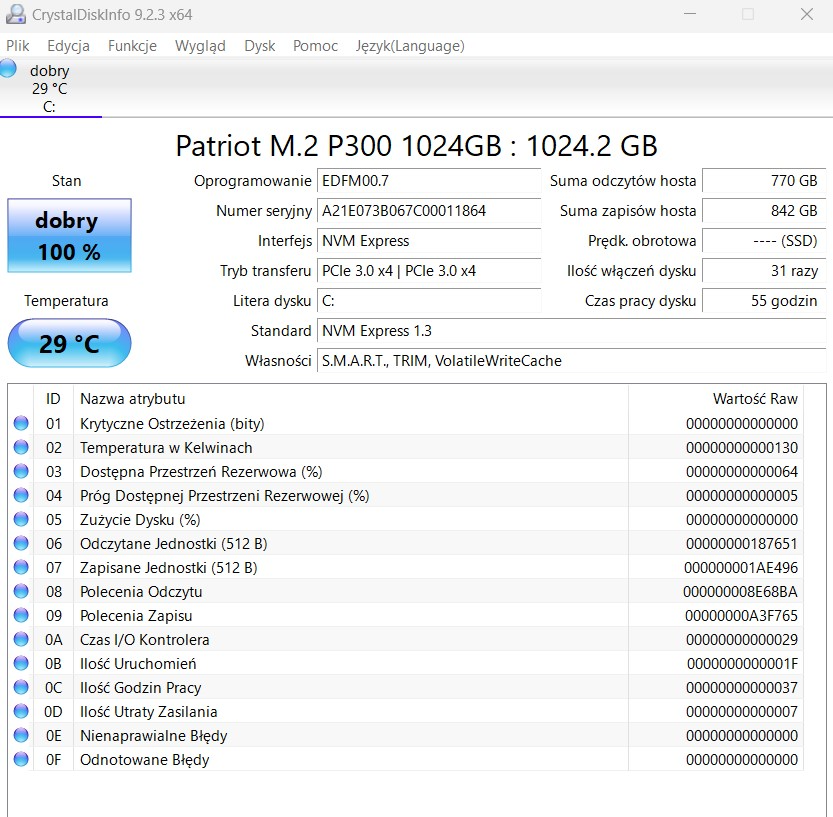Click status icon for Polecenia Odczytu row
This screenshot has height=817, width=833.
[21, 592]
